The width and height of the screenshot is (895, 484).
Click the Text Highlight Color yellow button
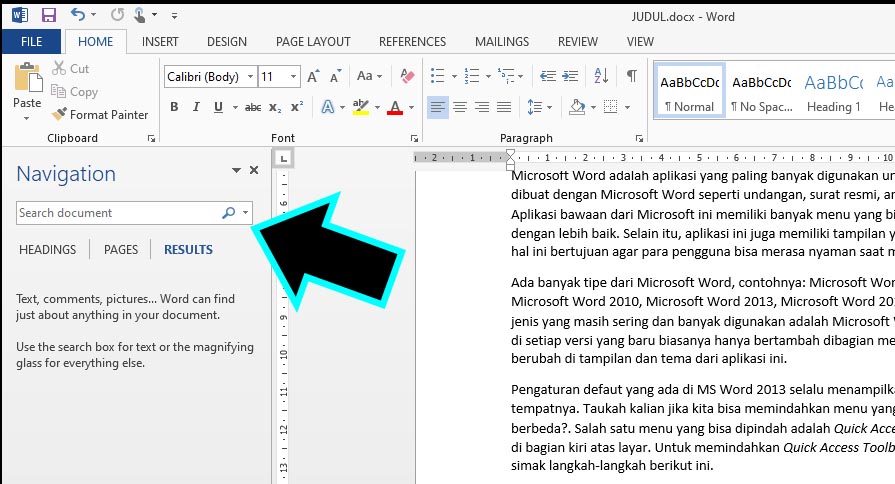361,107
